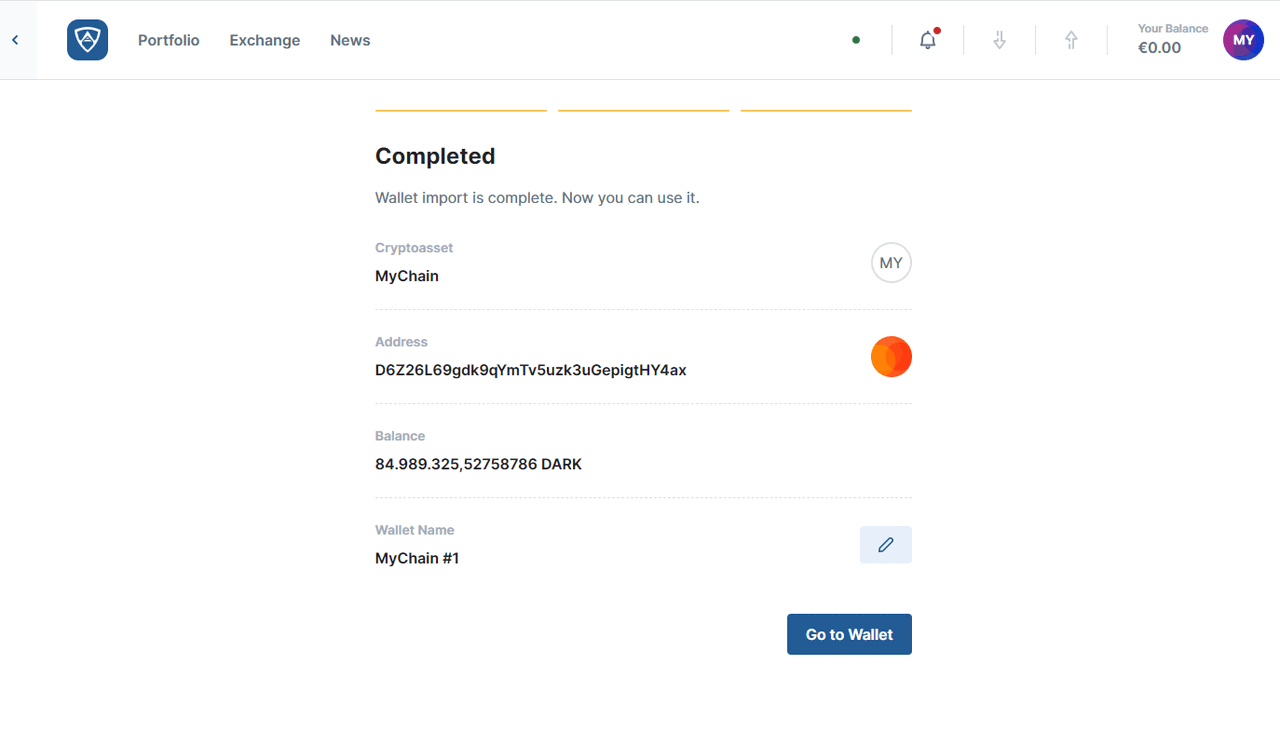The image size is (1280, 731).
Task: Open the notifications bell
Action: click(x=928, y=40)
